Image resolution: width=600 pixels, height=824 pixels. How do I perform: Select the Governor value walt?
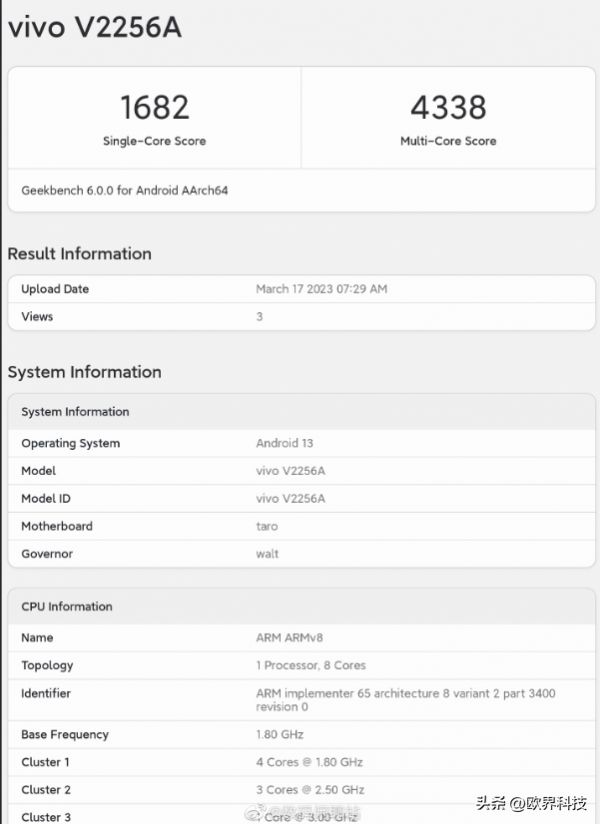(267, 554)
